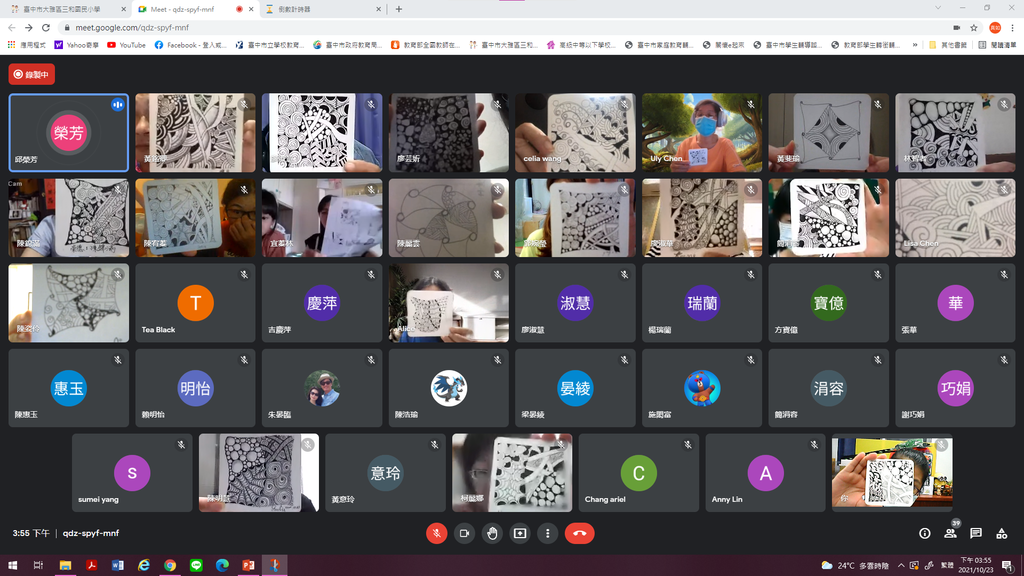
Task: Select the Tea Black participant tile
Action: coord(195,302)
